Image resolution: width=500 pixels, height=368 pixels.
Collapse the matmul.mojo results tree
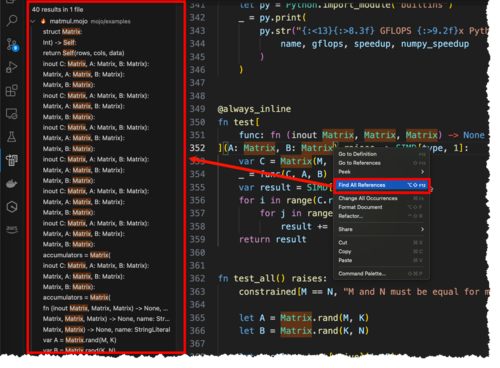tap(33, 21)
